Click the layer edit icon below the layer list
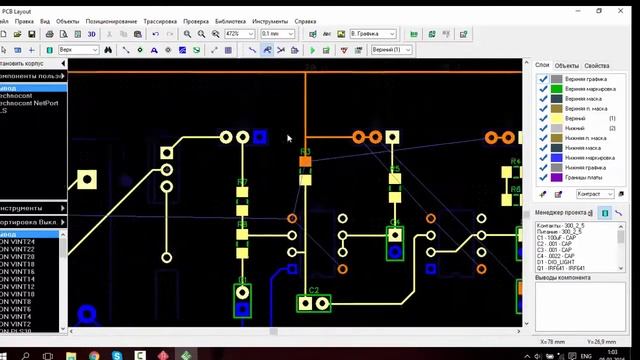The height and width of the screenshot is (360, 640). (x=558, y=194)
